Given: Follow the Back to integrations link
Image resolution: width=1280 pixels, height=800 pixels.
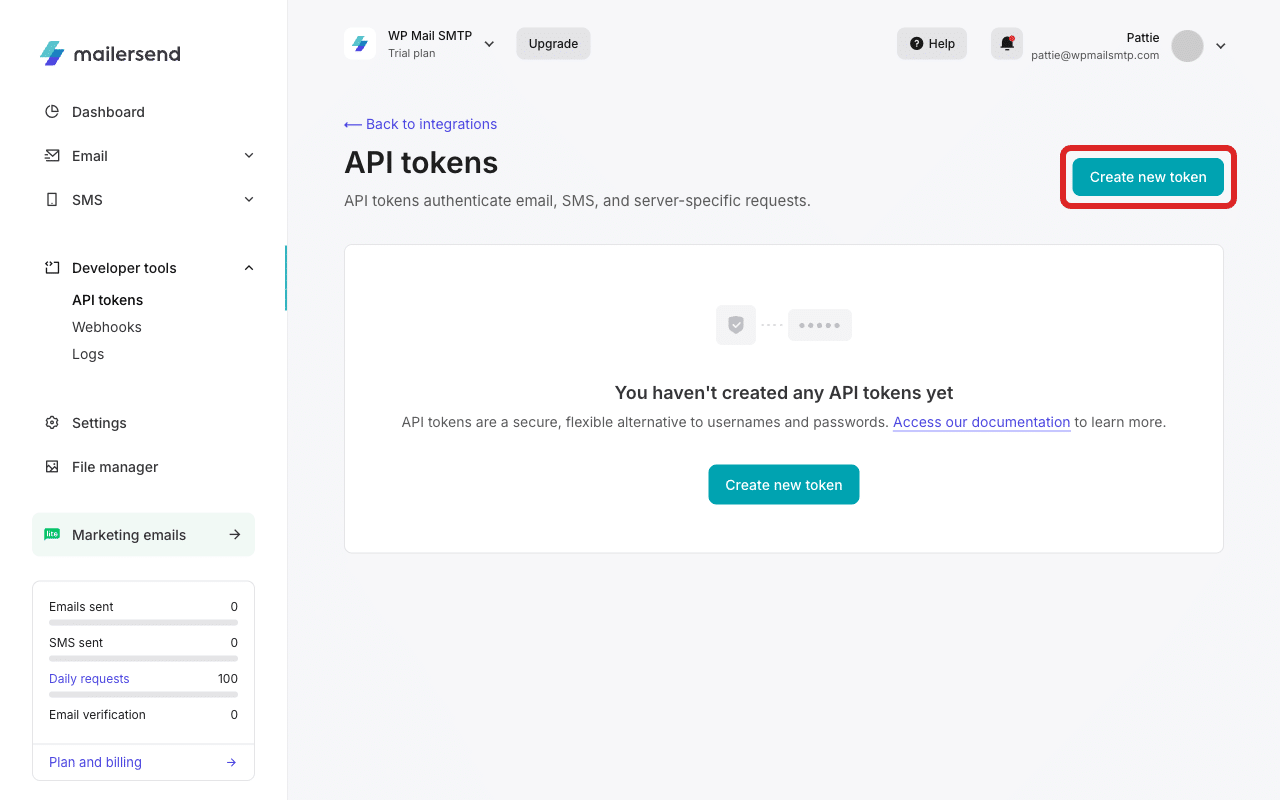Looking at the screenshot, I should click(420, 123).
